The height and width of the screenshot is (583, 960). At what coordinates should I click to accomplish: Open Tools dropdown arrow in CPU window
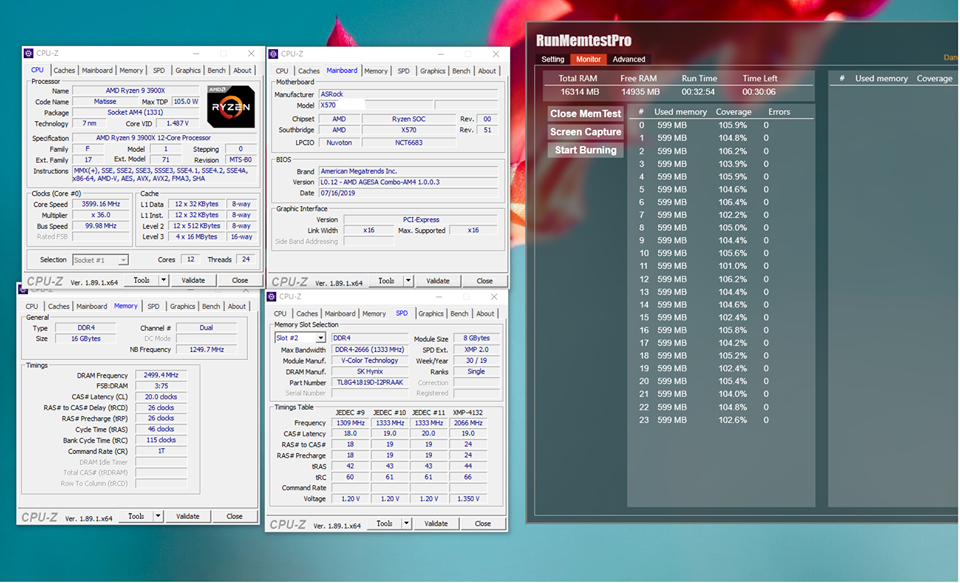pos(163,280)
